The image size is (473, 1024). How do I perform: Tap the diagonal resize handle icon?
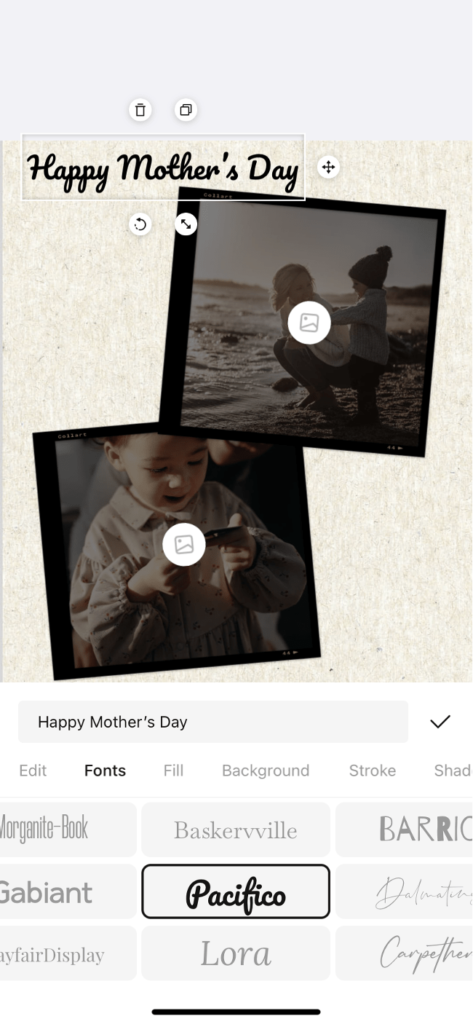pos(186,225)
